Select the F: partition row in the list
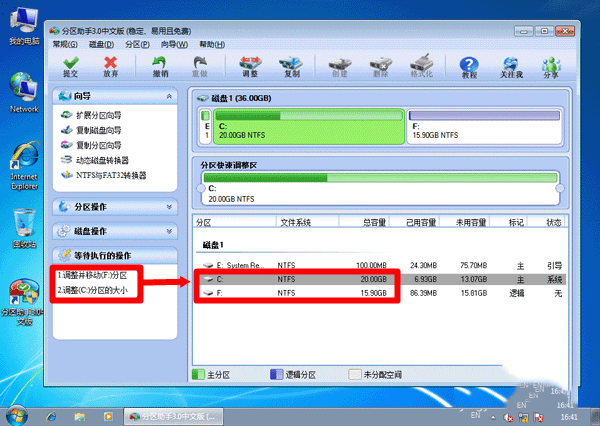Viewport: 600px width, 426px height. point(381,293)
